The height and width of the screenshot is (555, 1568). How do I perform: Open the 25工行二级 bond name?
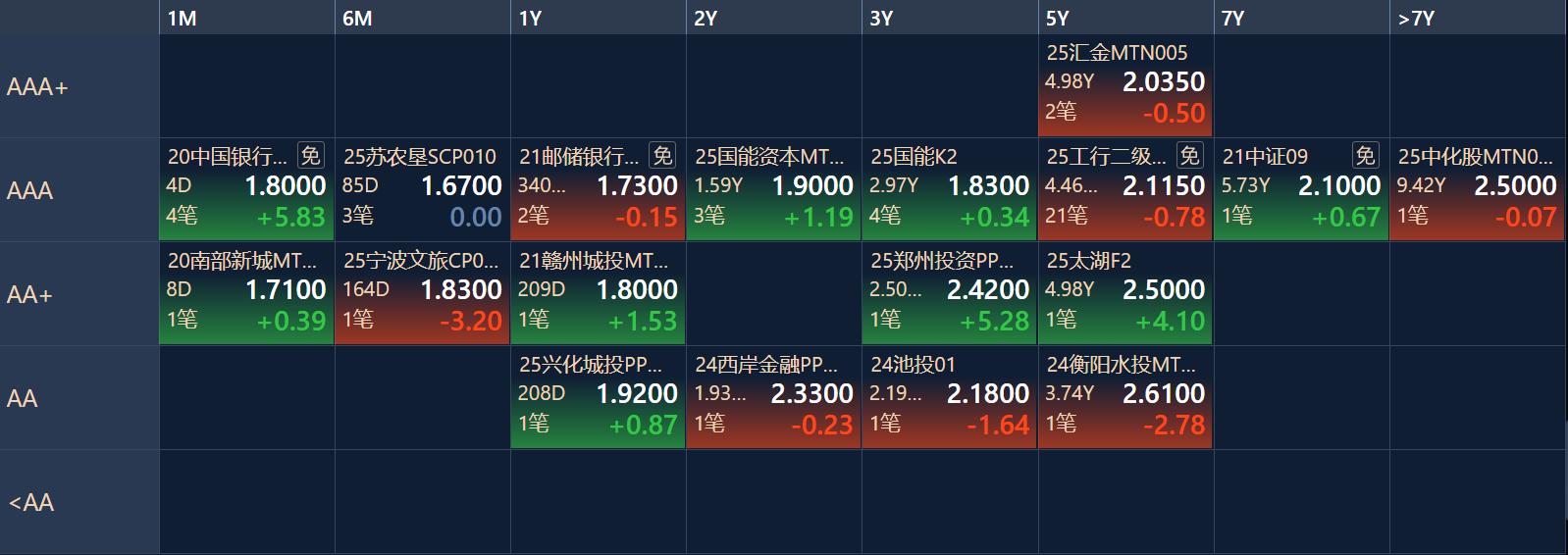click(x=1106, y=157)
